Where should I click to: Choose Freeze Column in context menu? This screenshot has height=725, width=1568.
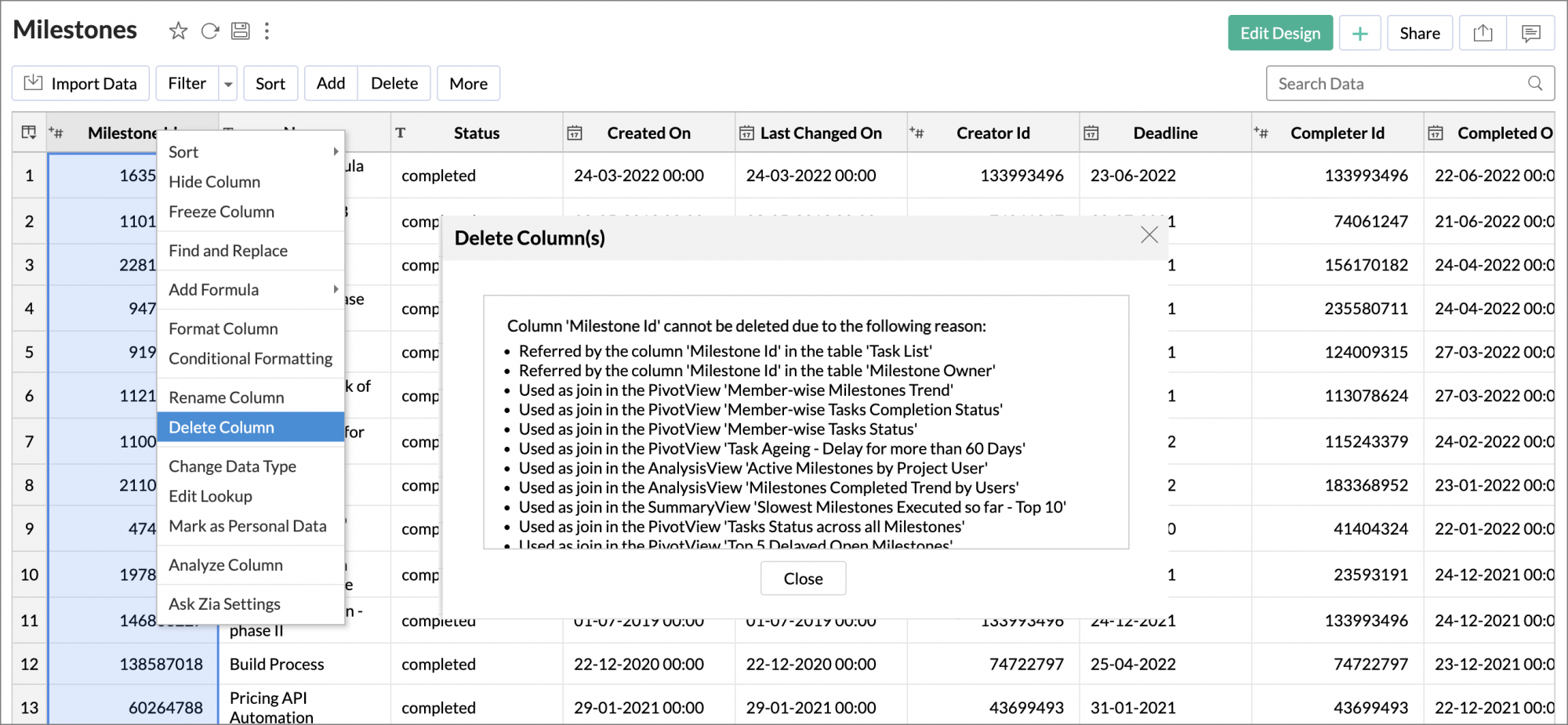pos(222,212)
